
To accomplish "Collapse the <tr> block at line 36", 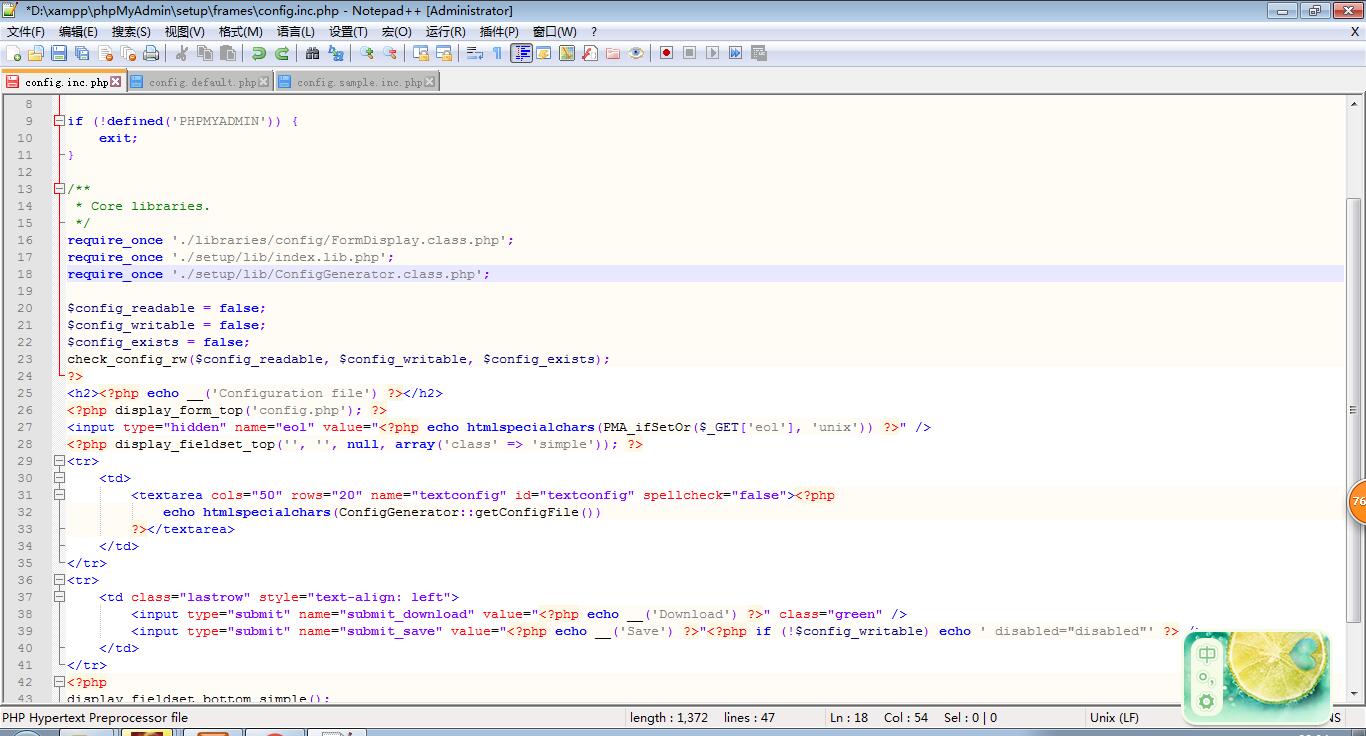I will (59, 580).
